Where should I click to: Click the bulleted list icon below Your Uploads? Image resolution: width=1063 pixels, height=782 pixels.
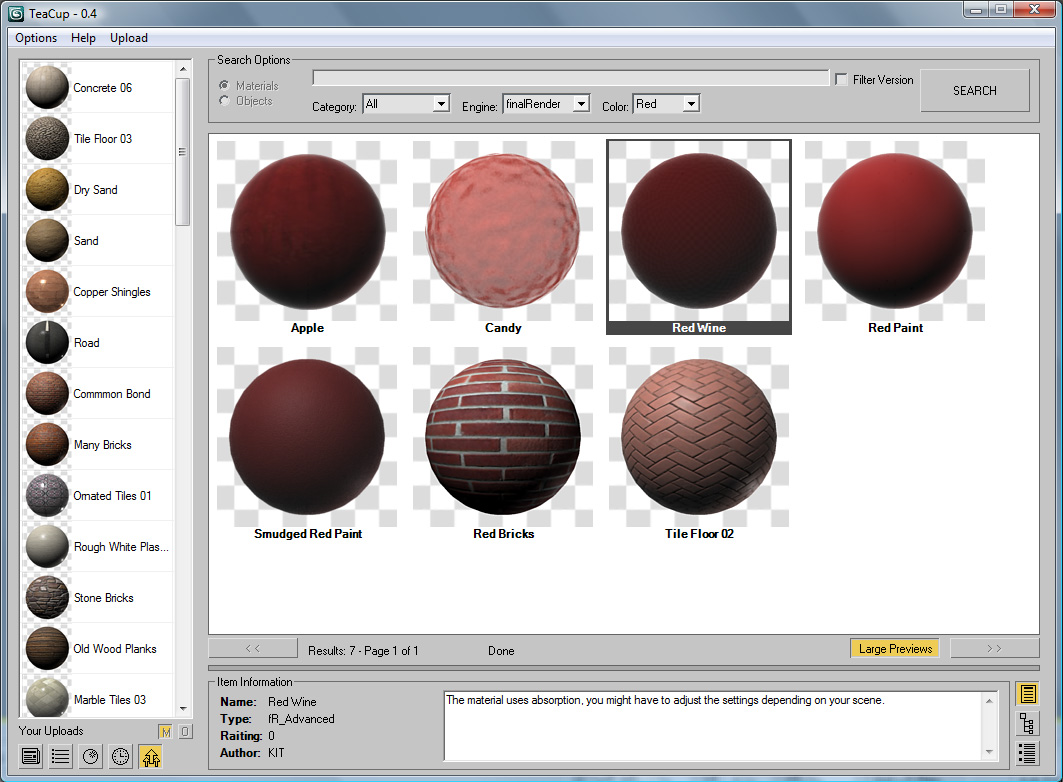[61, 756]
